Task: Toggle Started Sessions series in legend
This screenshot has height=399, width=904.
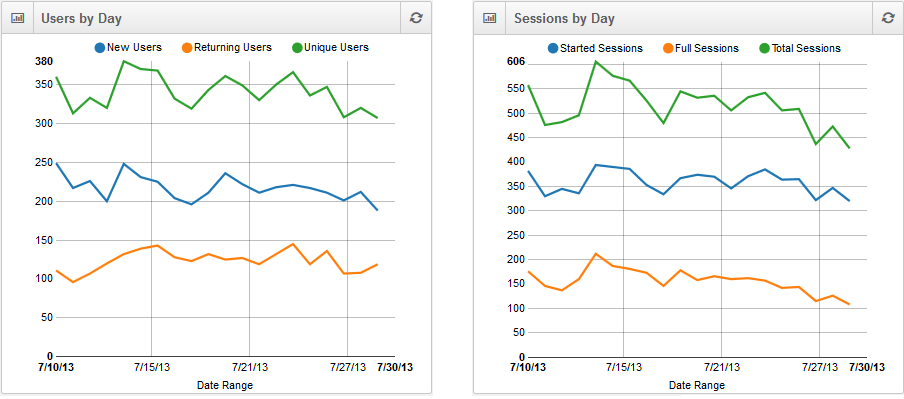Action: [x=595, y=49]
